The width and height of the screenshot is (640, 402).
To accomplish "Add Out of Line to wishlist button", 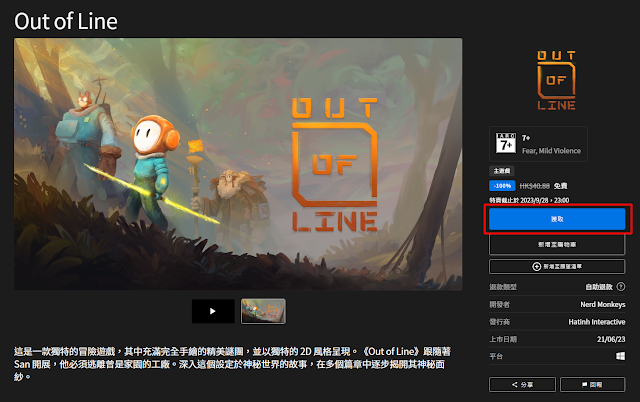I will pos(557,267).
